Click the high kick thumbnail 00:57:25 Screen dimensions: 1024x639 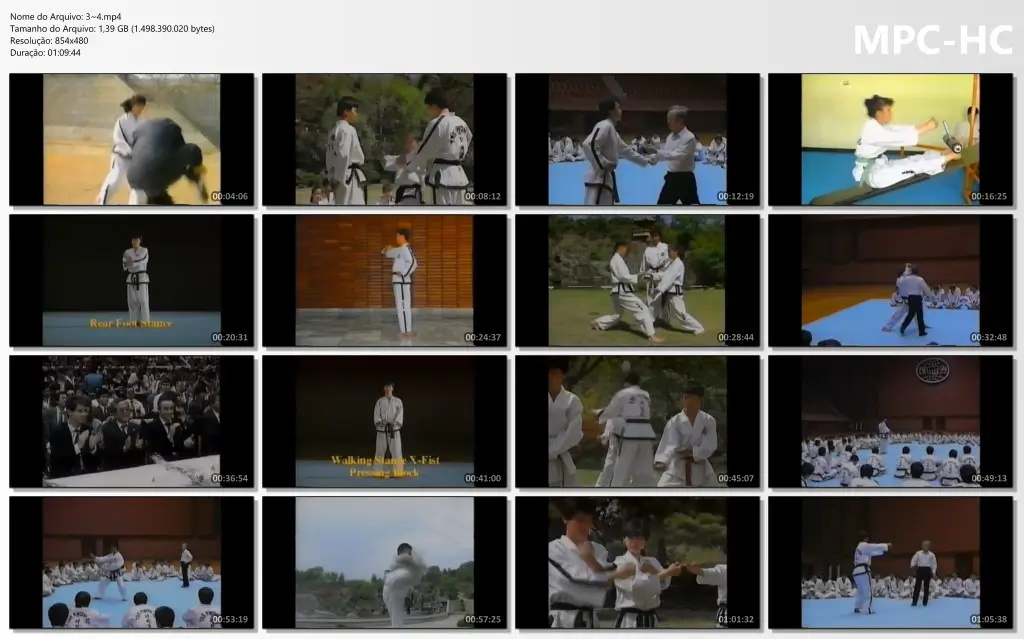coord(385,563)
